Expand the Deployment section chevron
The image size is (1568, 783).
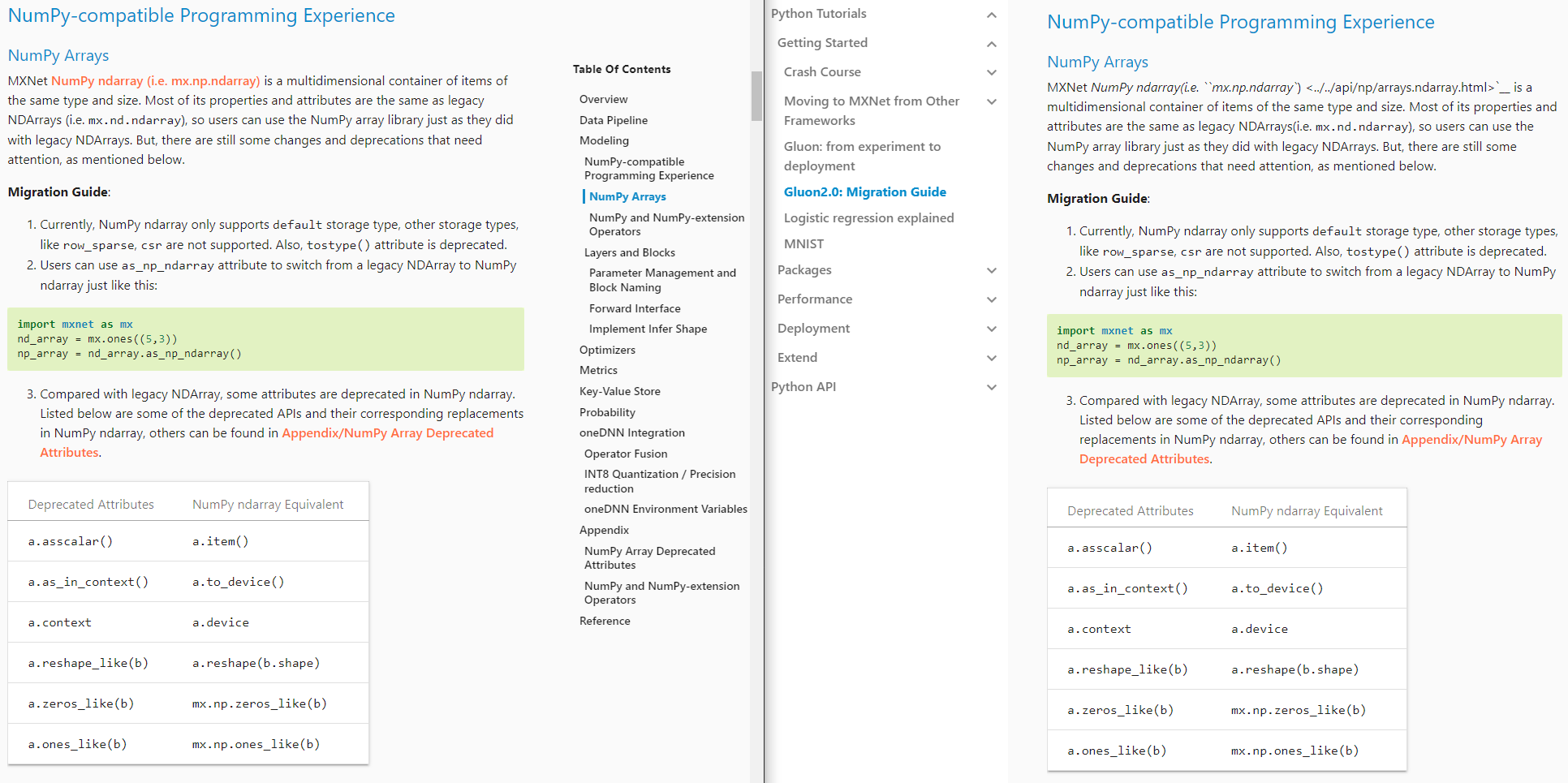991,329
